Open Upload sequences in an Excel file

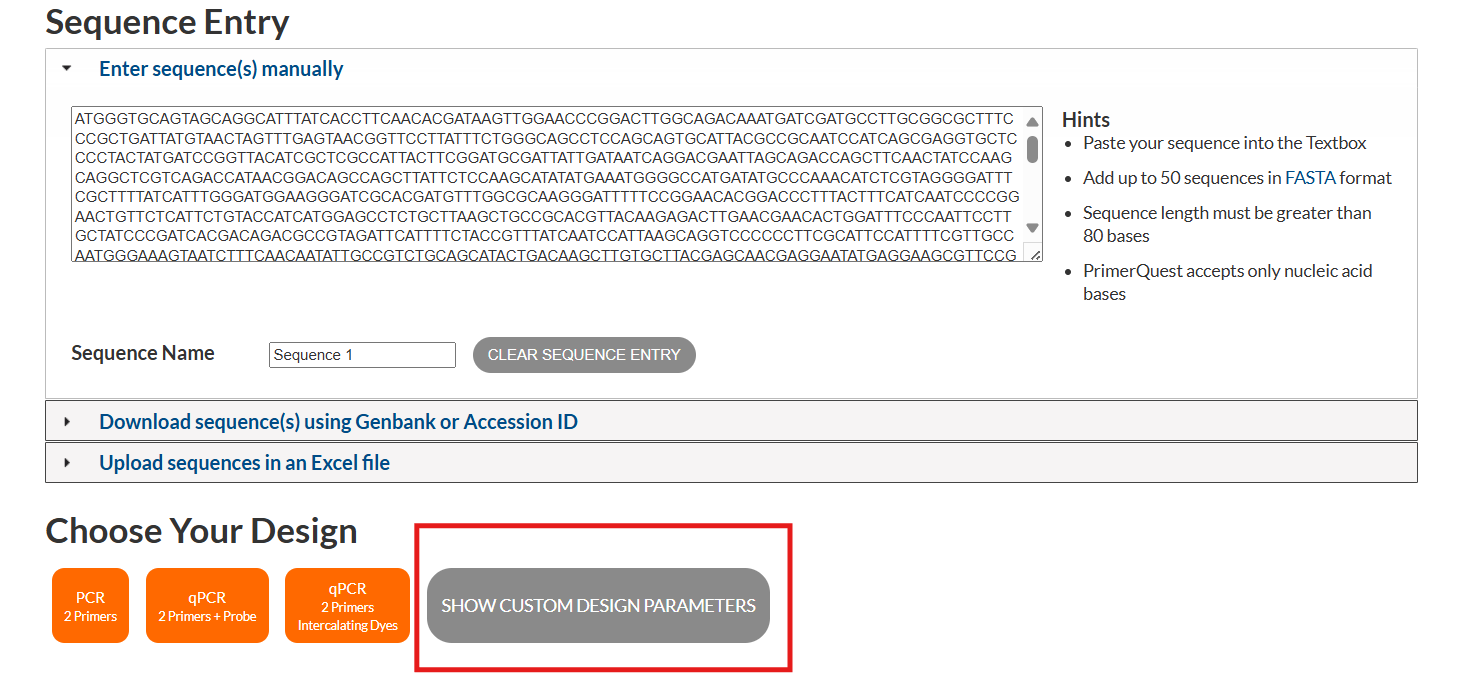(x=244, y=463)
